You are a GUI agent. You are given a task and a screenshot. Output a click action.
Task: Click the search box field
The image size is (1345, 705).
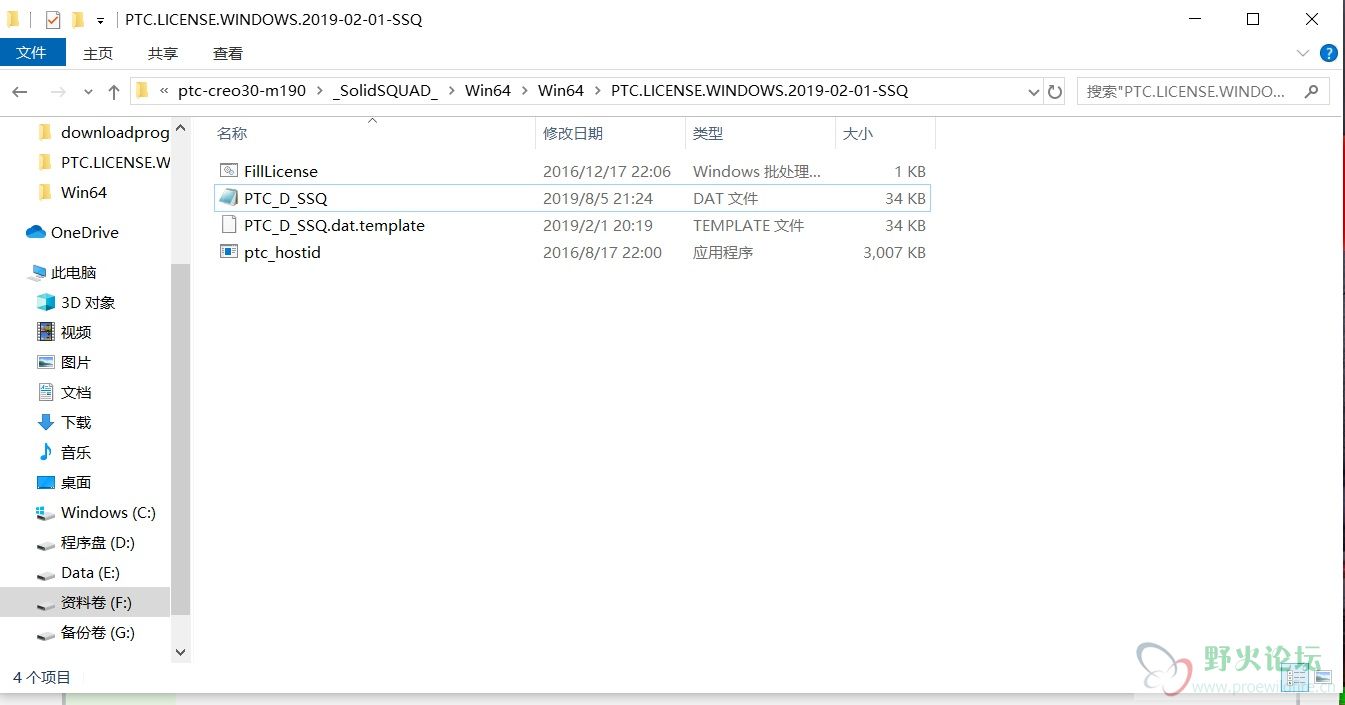click(x=1202, y=91)
